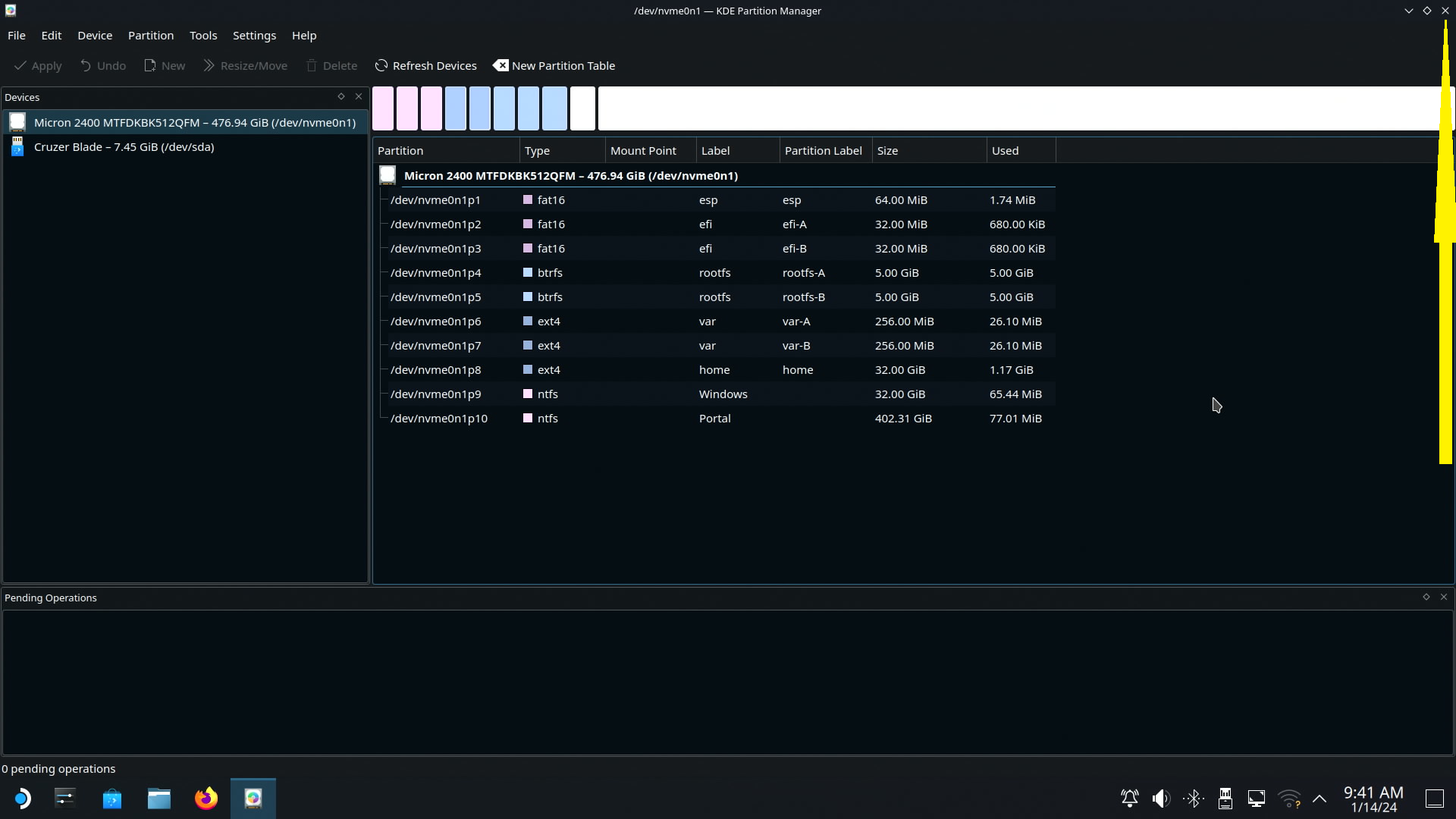Click the New Partition Table icon
The width and height of the screenshot is (1456, 819).
(500, 66)
